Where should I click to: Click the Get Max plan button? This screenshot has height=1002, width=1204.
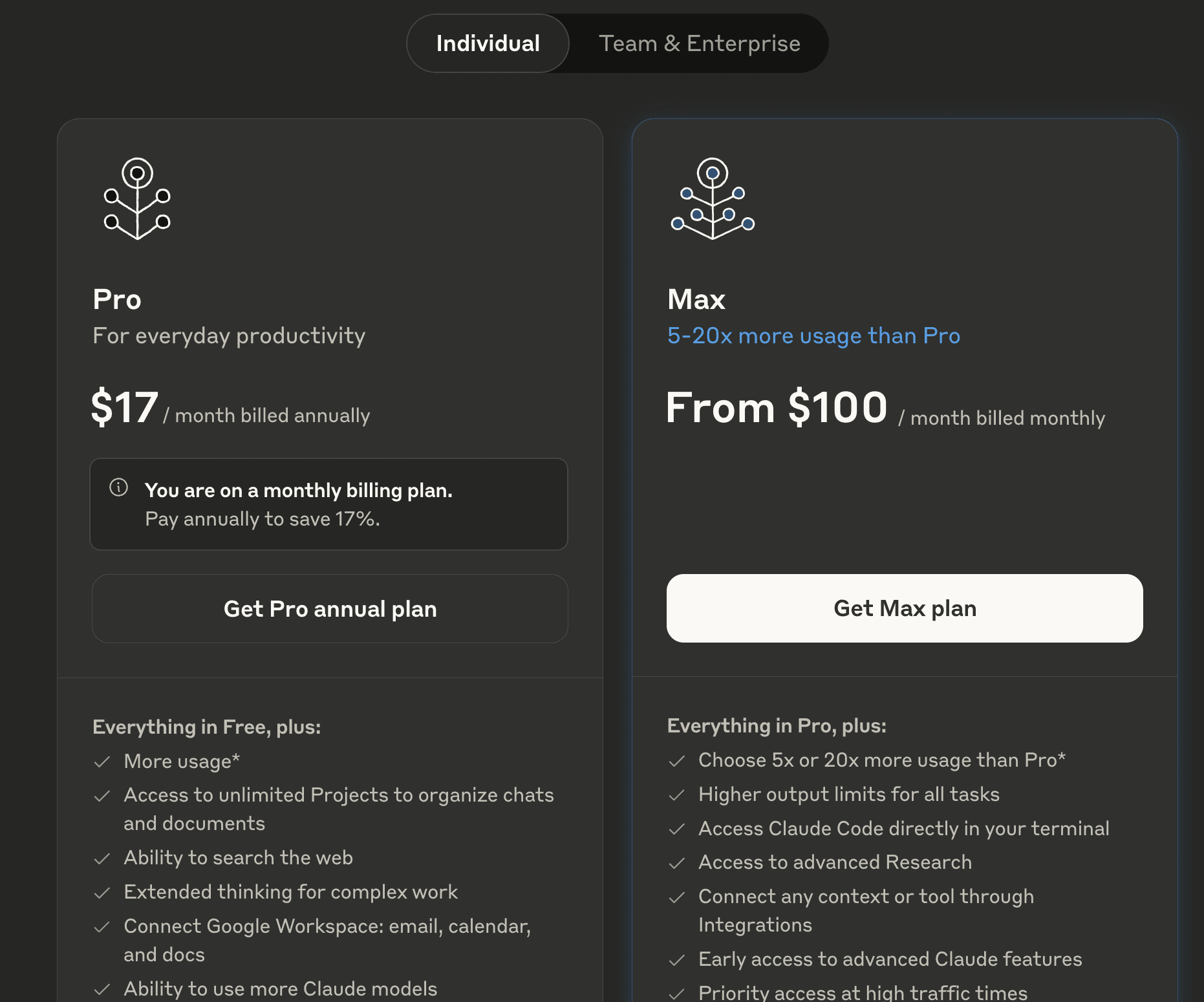[x=905, y=608]
